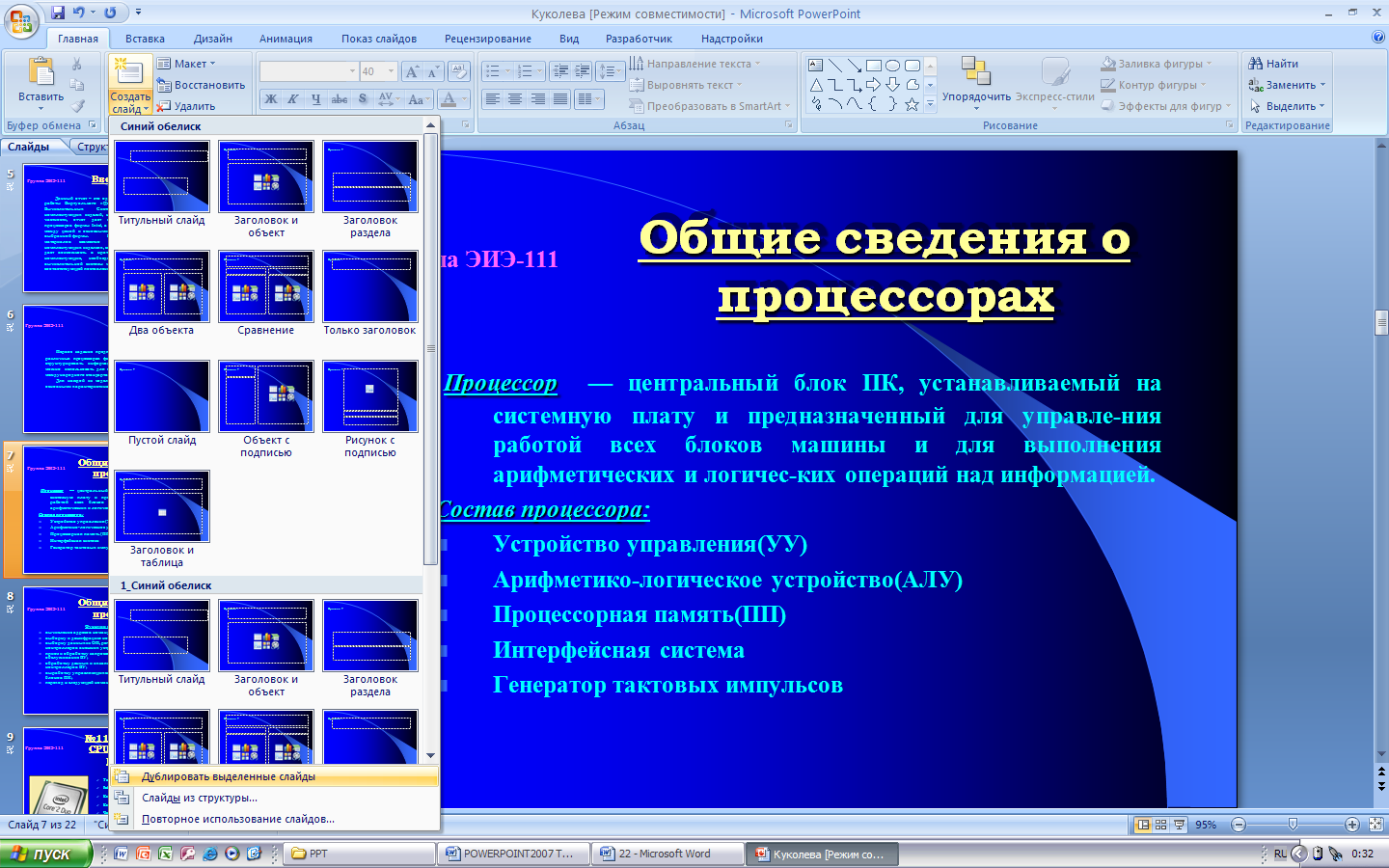The image size is (1389, 868).
Task: Click the zoom slider handle in status bar
Action: point(1293,825)
